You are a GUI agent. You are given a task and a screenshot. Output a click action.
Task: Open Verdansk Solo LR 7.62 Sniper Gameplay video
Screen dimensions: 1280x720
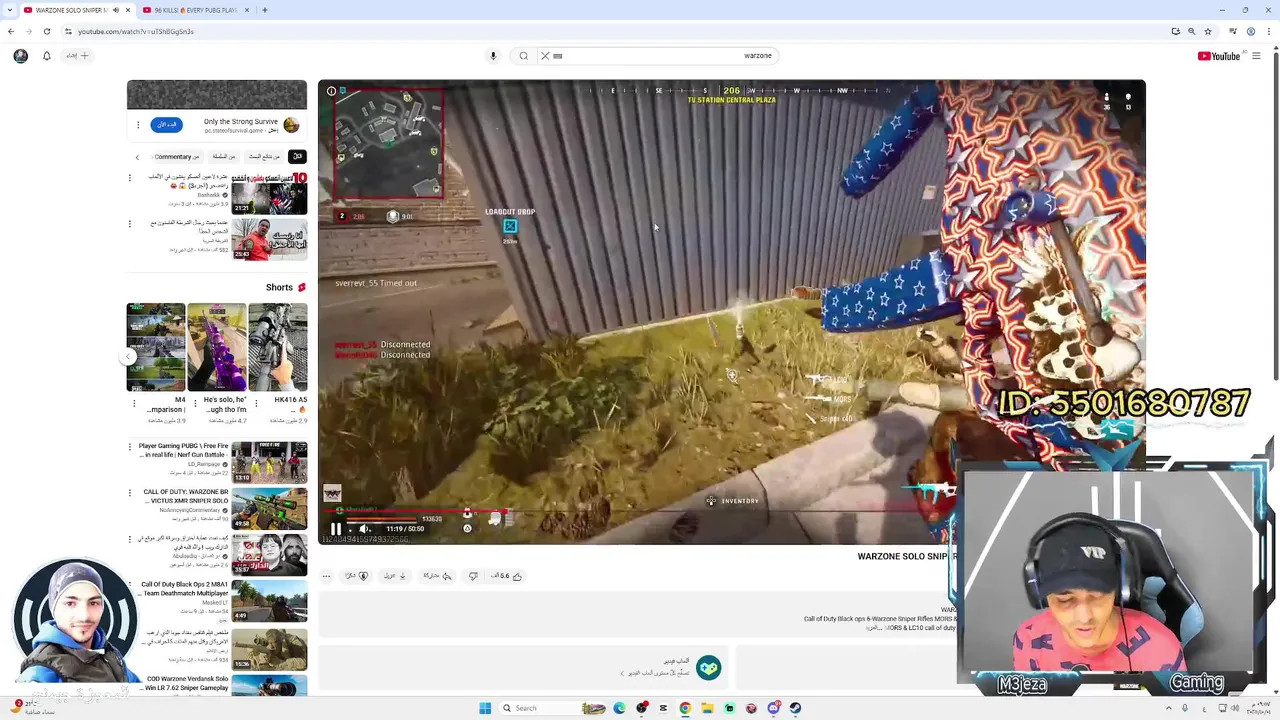click(269, 686)
